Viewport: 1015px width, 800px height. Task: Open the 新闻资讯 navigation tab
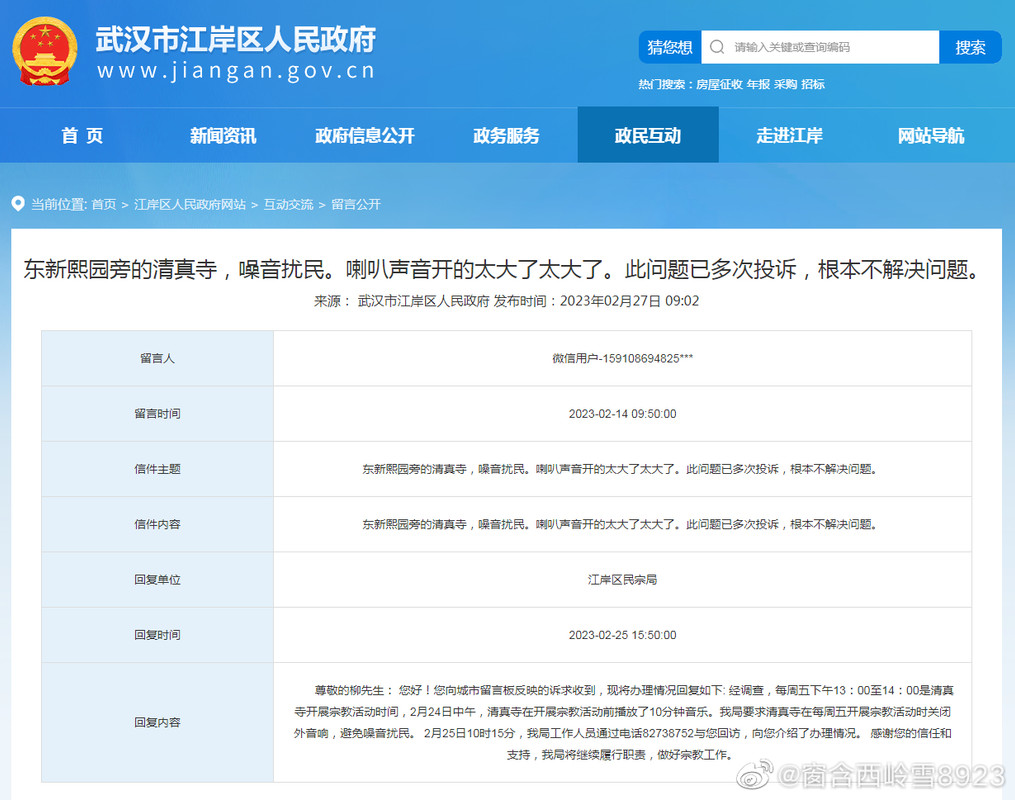click(223, 135)
